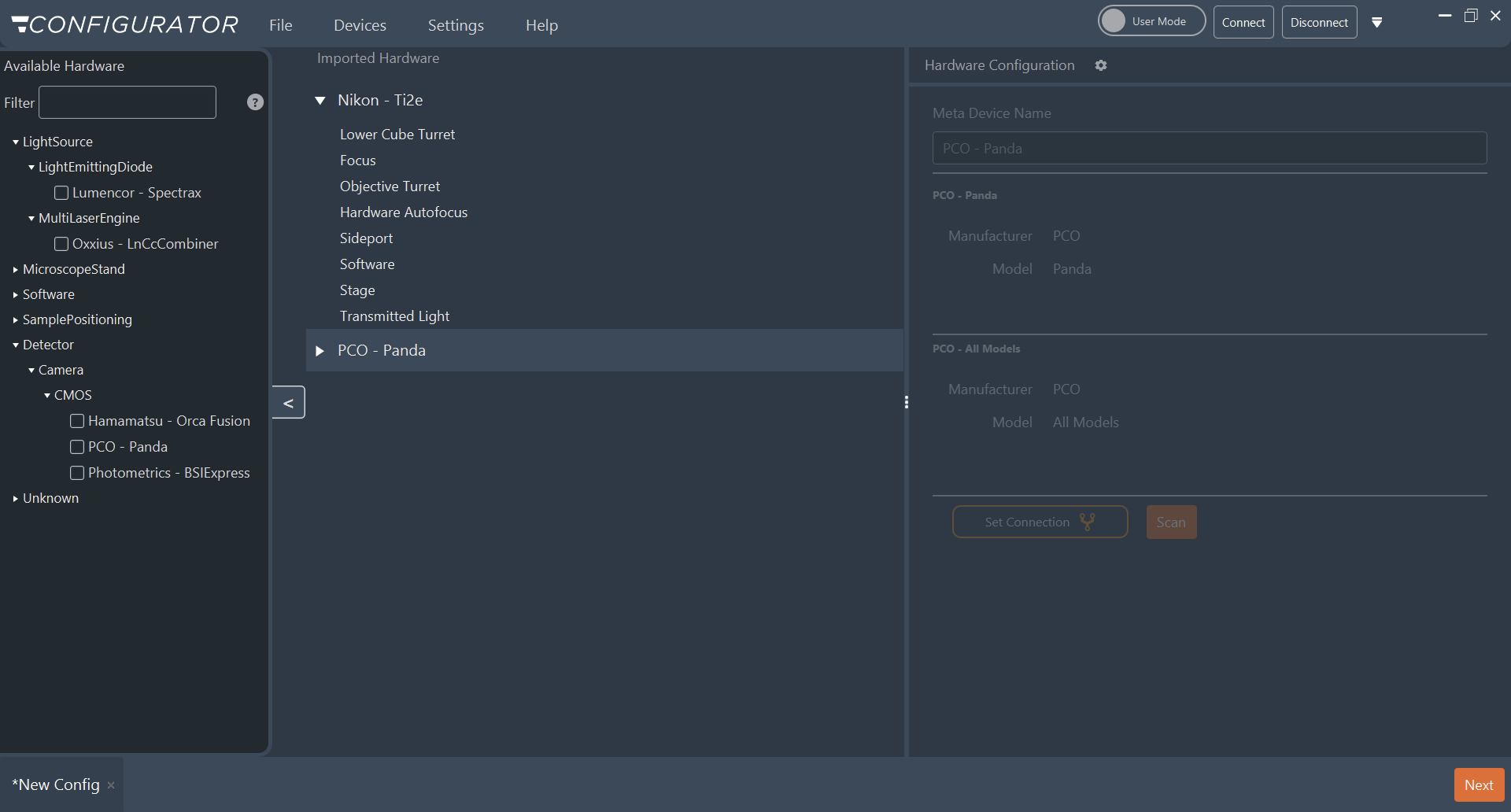Click the vertical dots panel splitter
This screenshot has height=812, width=1511.
pyautogui.click(x=907, y=402)
